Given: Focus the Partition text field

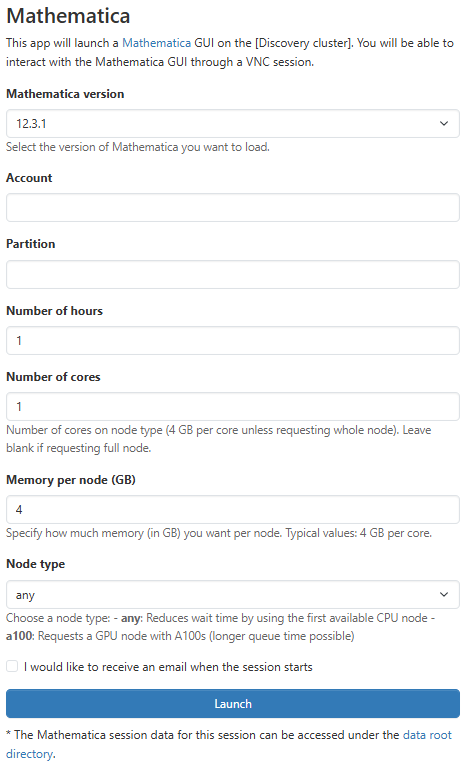Looking at the screenshot, I should tap(232, 274).
